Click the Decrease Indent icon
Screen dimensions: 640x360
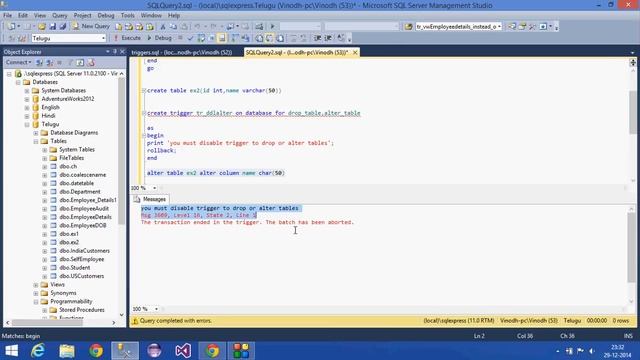click(x=317, y=38)
